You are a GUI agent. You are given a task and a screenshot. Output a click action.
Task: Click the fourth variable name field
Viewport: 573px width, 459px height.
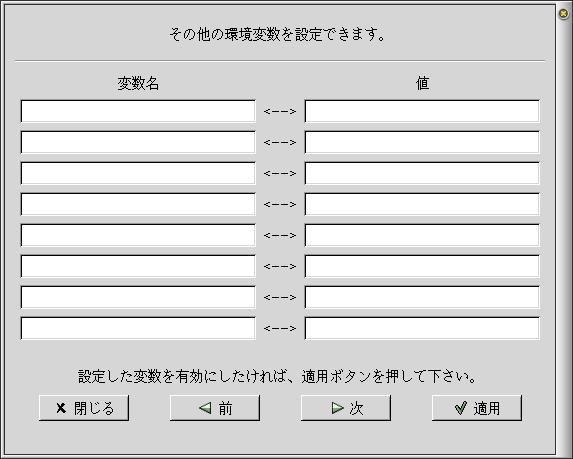click(x=138, y=204)
